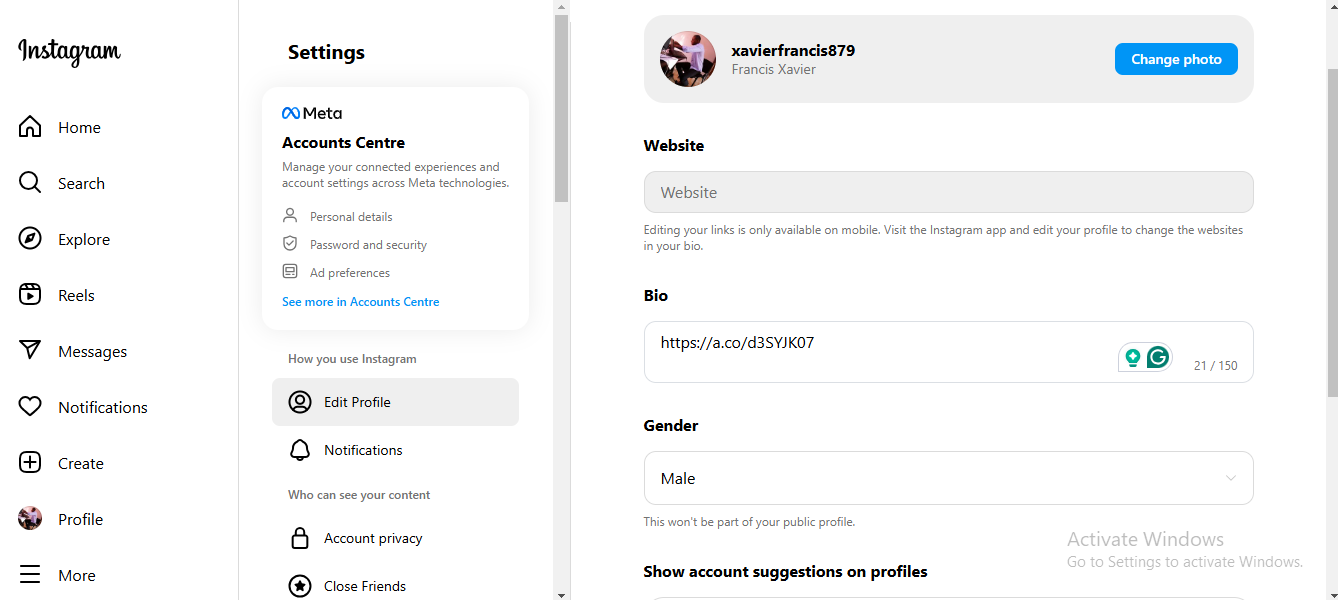Expand the Gender dropdown showing Male

(948, 478)
